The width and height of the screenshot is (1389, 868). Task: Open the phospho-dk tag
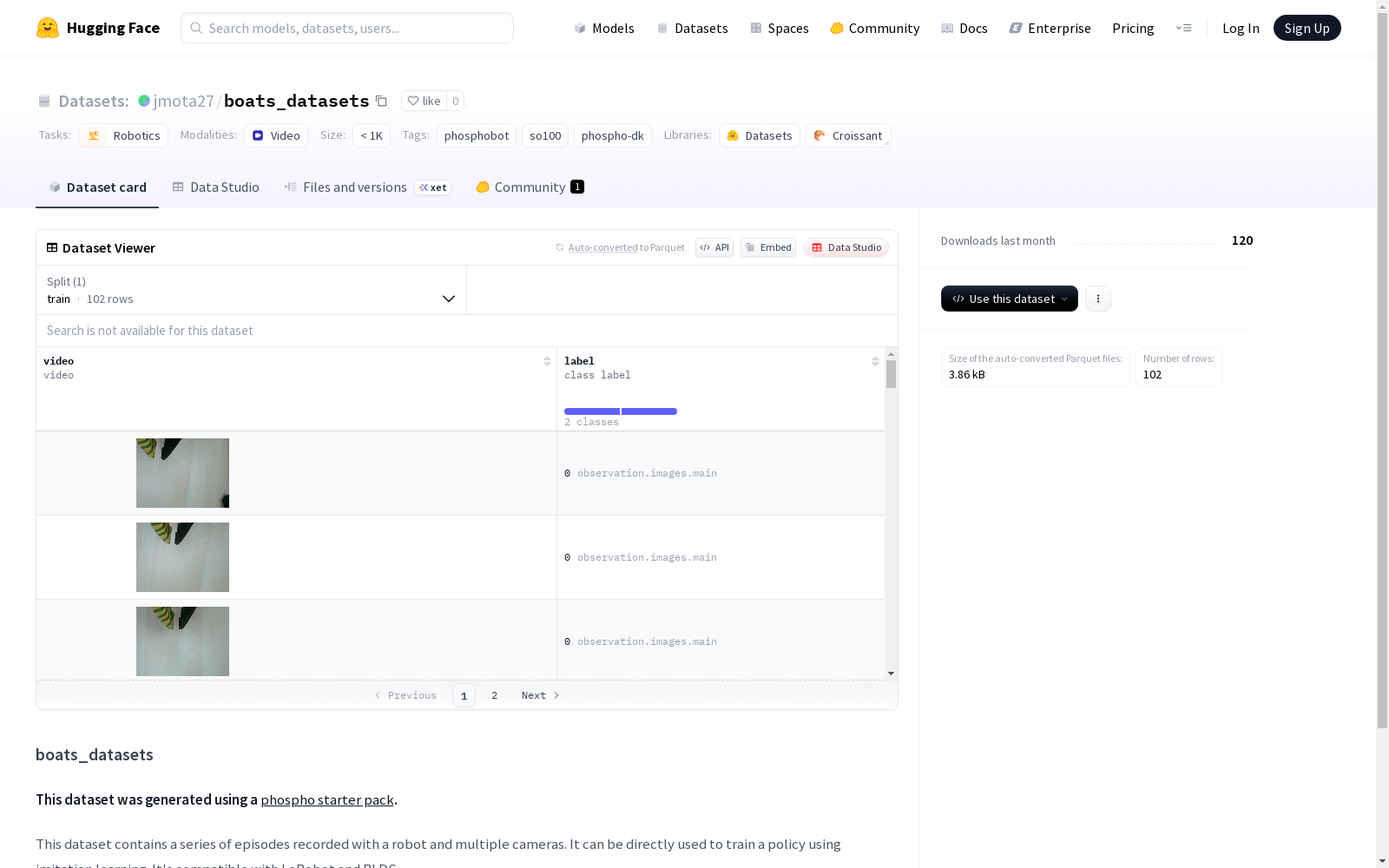(613, 135)
